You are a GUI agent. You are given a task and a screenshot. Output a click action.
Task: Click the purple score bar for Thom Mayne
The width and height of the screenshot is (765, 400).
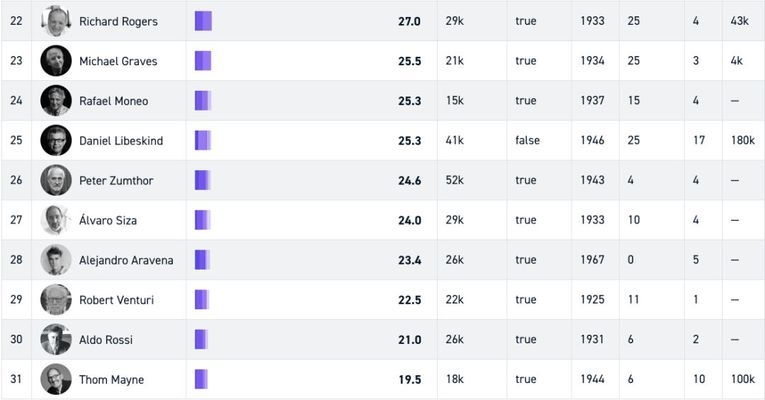point(201,380)
